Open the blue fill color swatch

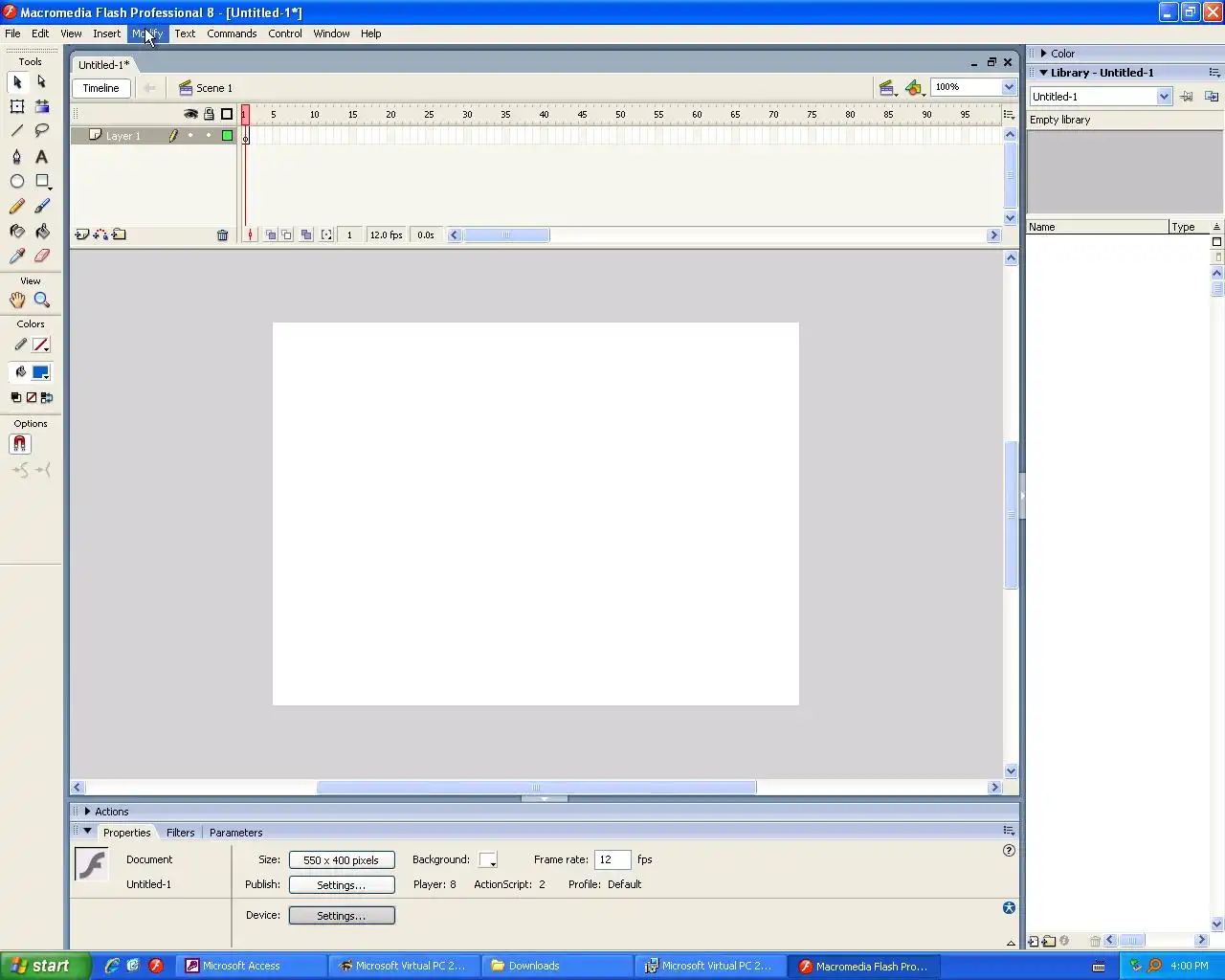(x=41, y=372)
